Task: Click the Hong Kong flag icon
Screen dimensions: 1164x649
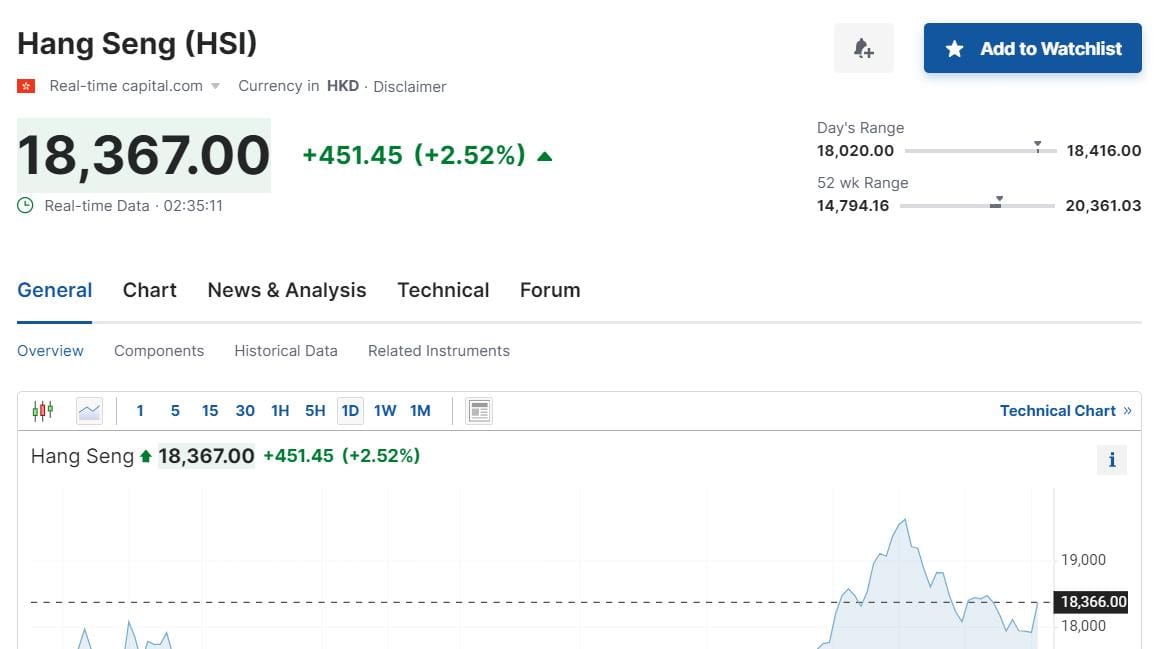Action: pyautogui.click(x=26, y=86)
